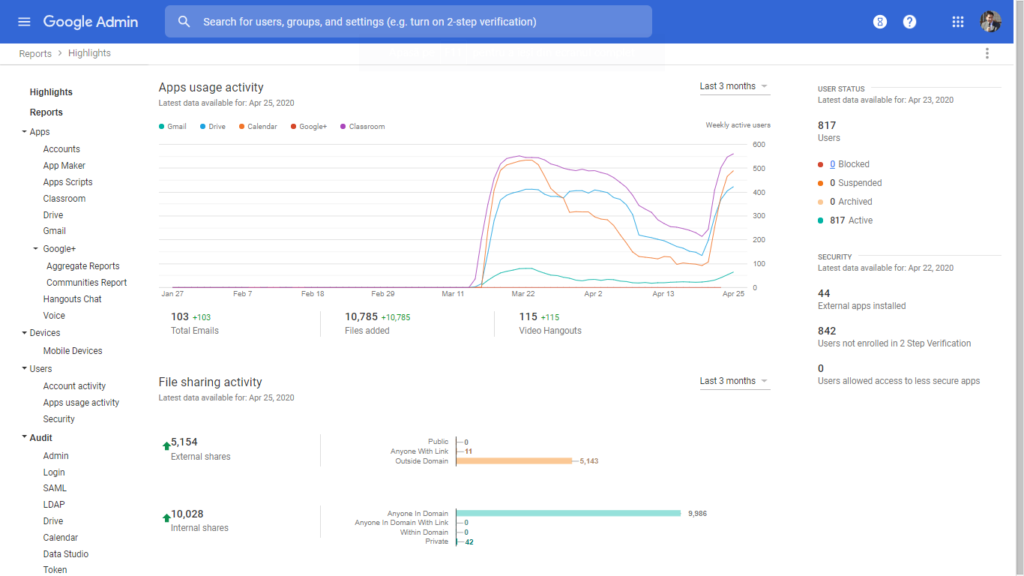This screenshot has height=576, width=1024.
Task: Open Mobile Devices report
Action: (x=72, y=351)
